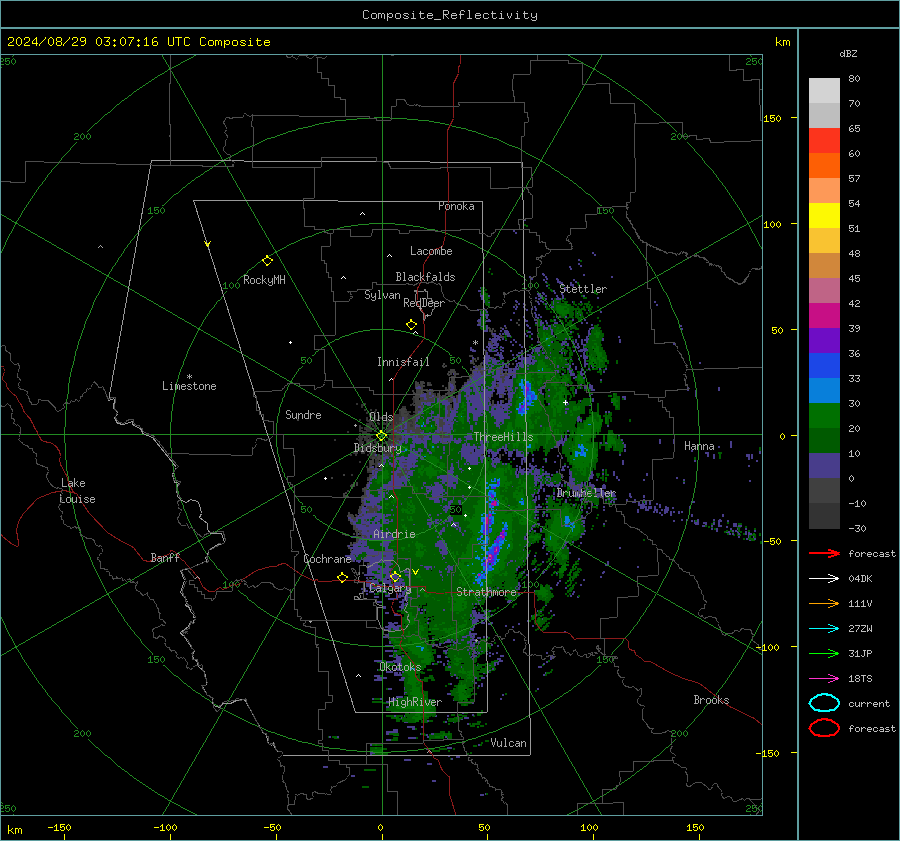This screenshot has width=900, height=841.
Task: Select the purple 10 dBZ color swatch
Action: click(824, 465)
